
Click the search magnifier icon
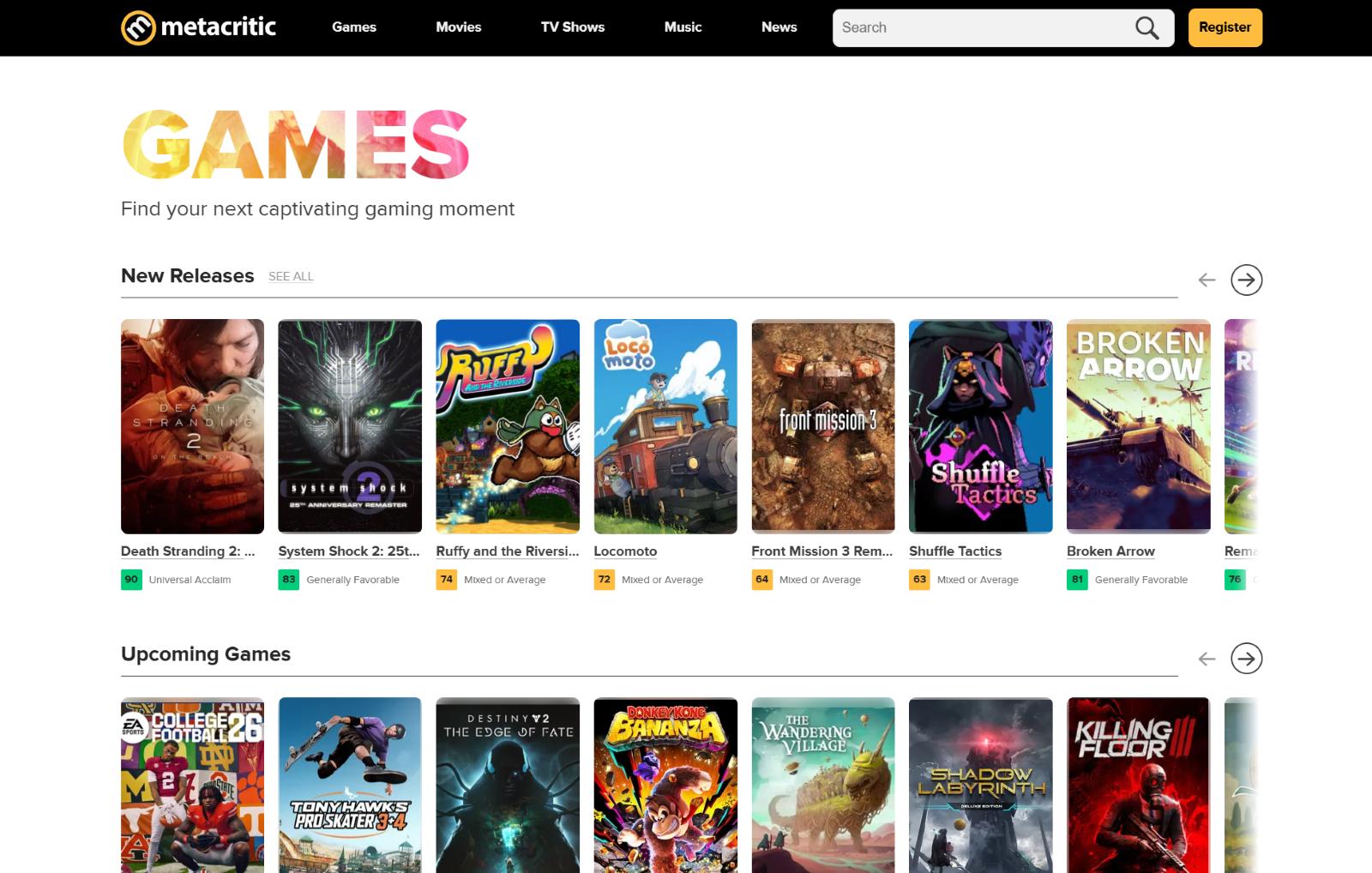pos(1146,27)
